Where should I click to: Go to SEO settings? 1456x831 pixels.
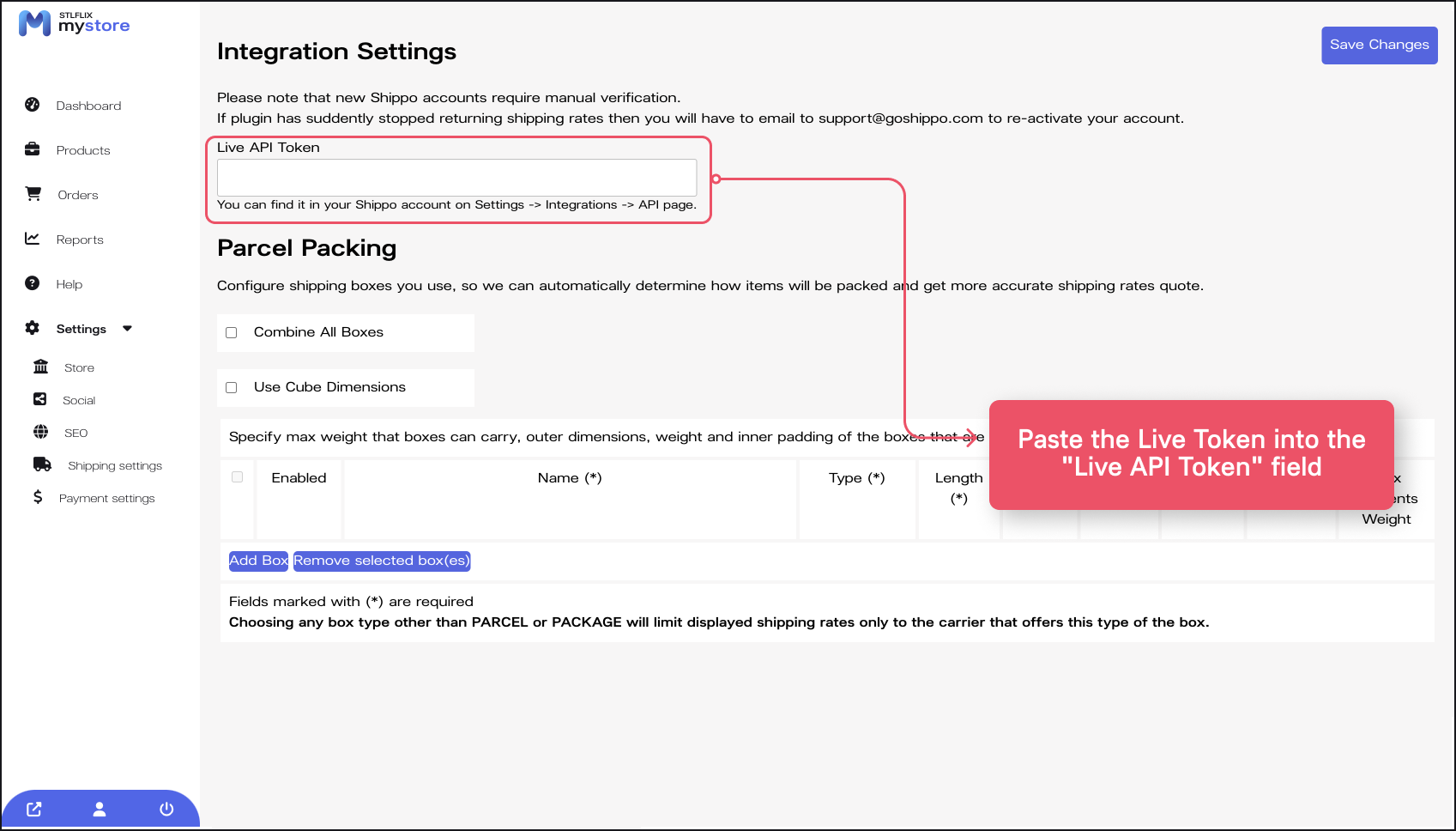76,433
